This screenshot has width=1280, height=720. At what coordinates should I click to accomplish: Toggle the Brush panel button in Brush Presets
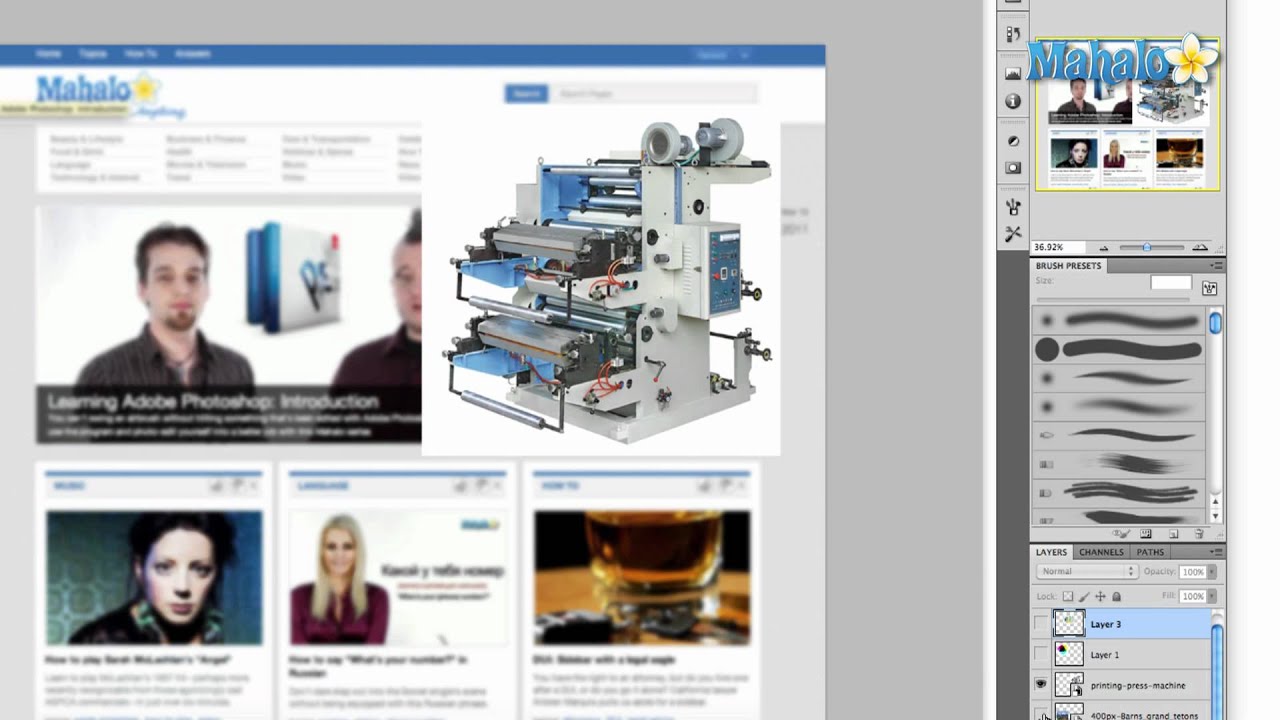click(x=1209, y=288)
